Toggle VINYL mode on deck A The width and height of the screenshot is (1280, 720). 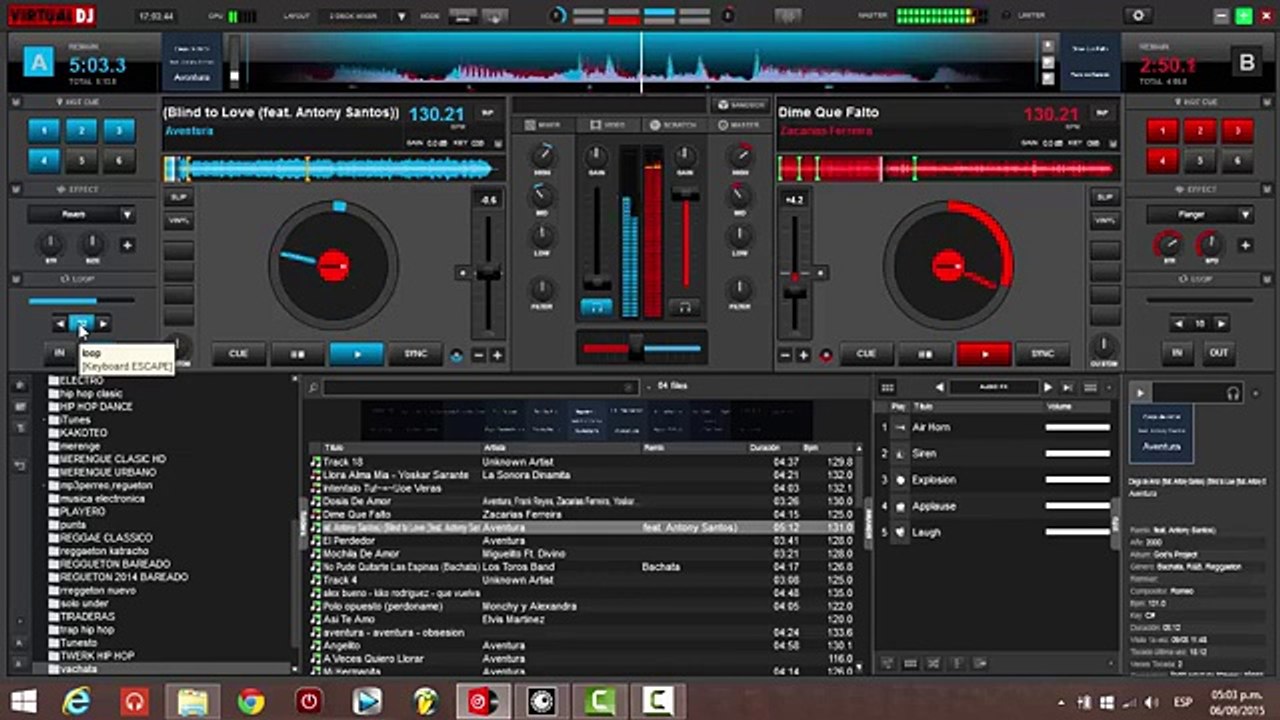click(179, 220)
